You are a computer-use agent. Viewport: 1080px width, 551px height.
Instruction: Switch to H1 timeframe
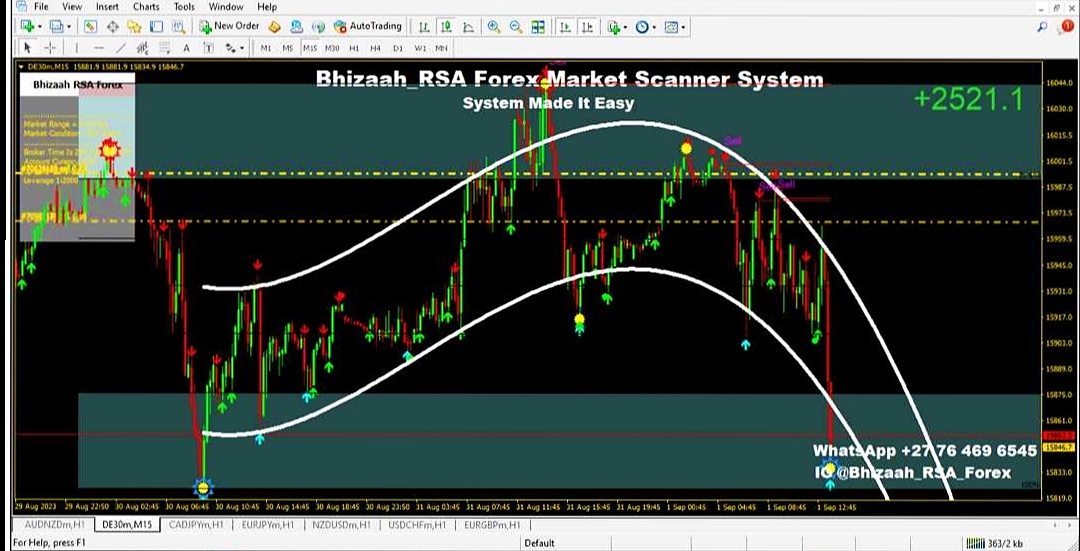354,48
